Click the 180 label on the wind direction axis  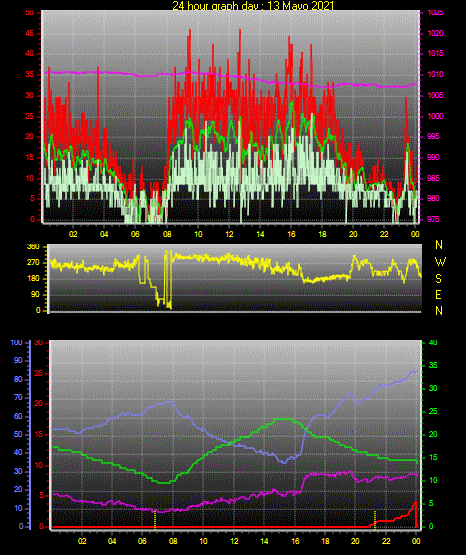(x=33, y=279)
